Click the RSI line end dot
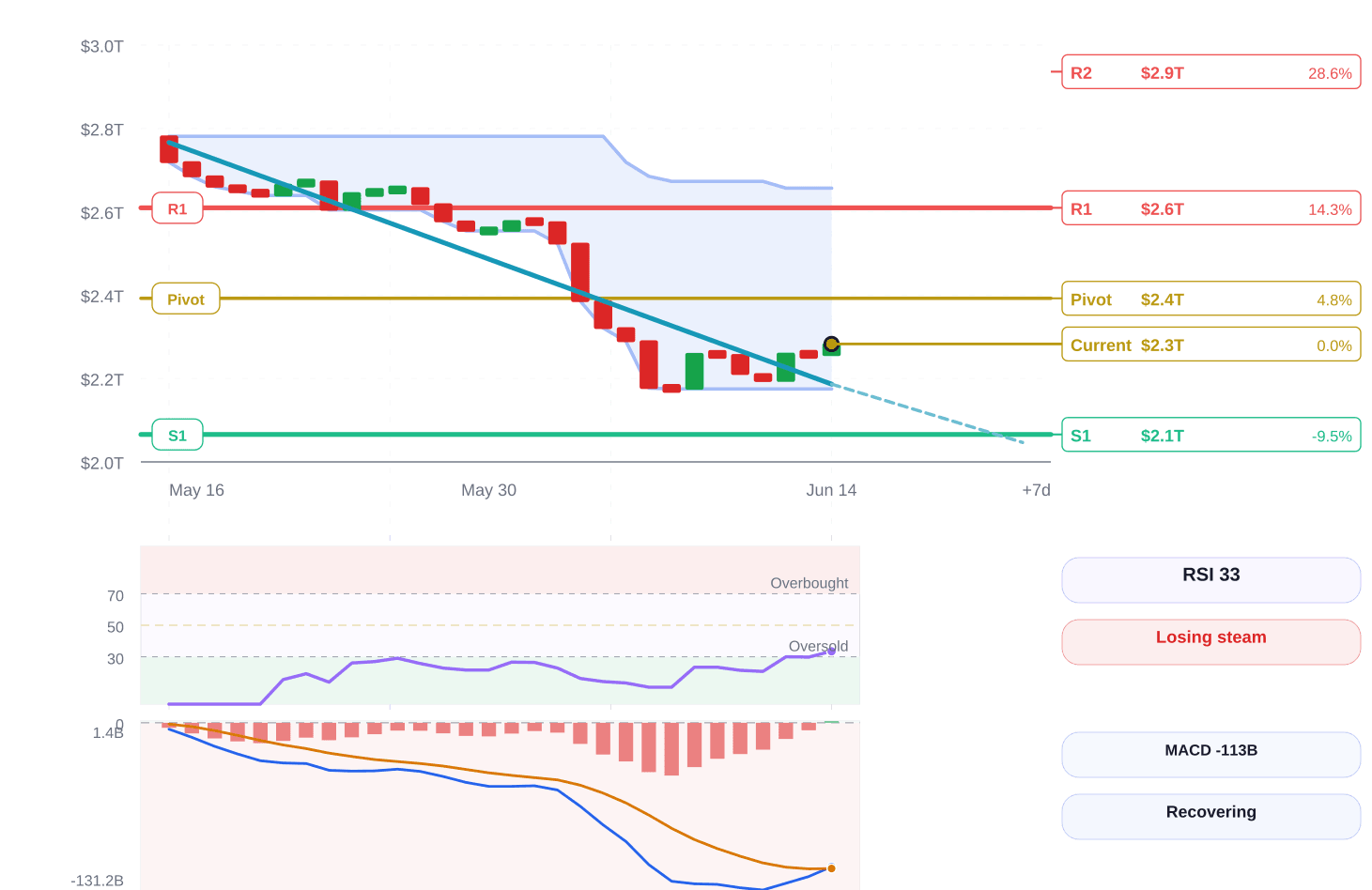 click(x=831, y=651)
